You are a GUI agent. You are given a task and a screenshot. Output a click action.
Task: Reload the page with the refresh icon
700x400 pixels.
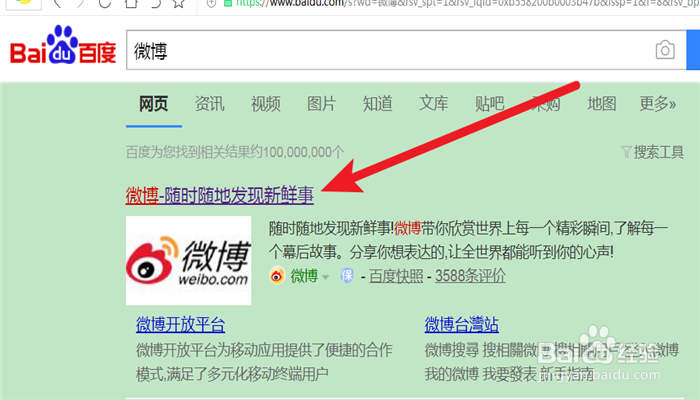click(105, 4)
